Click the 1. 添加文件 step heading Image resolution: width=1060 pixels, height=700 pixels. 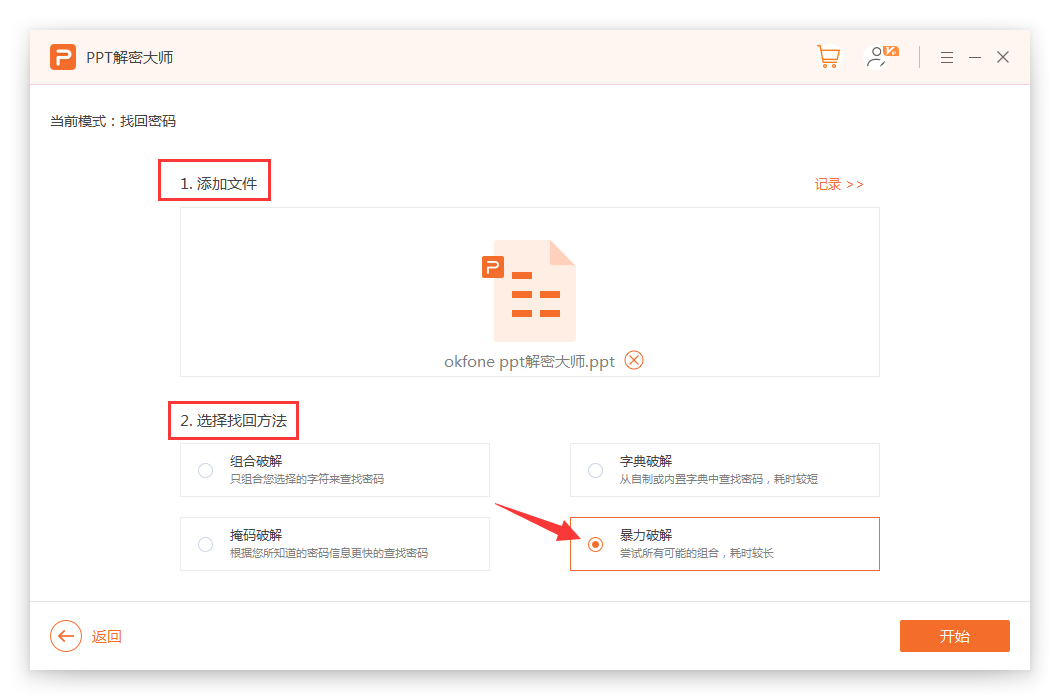[x=218, y=184]
